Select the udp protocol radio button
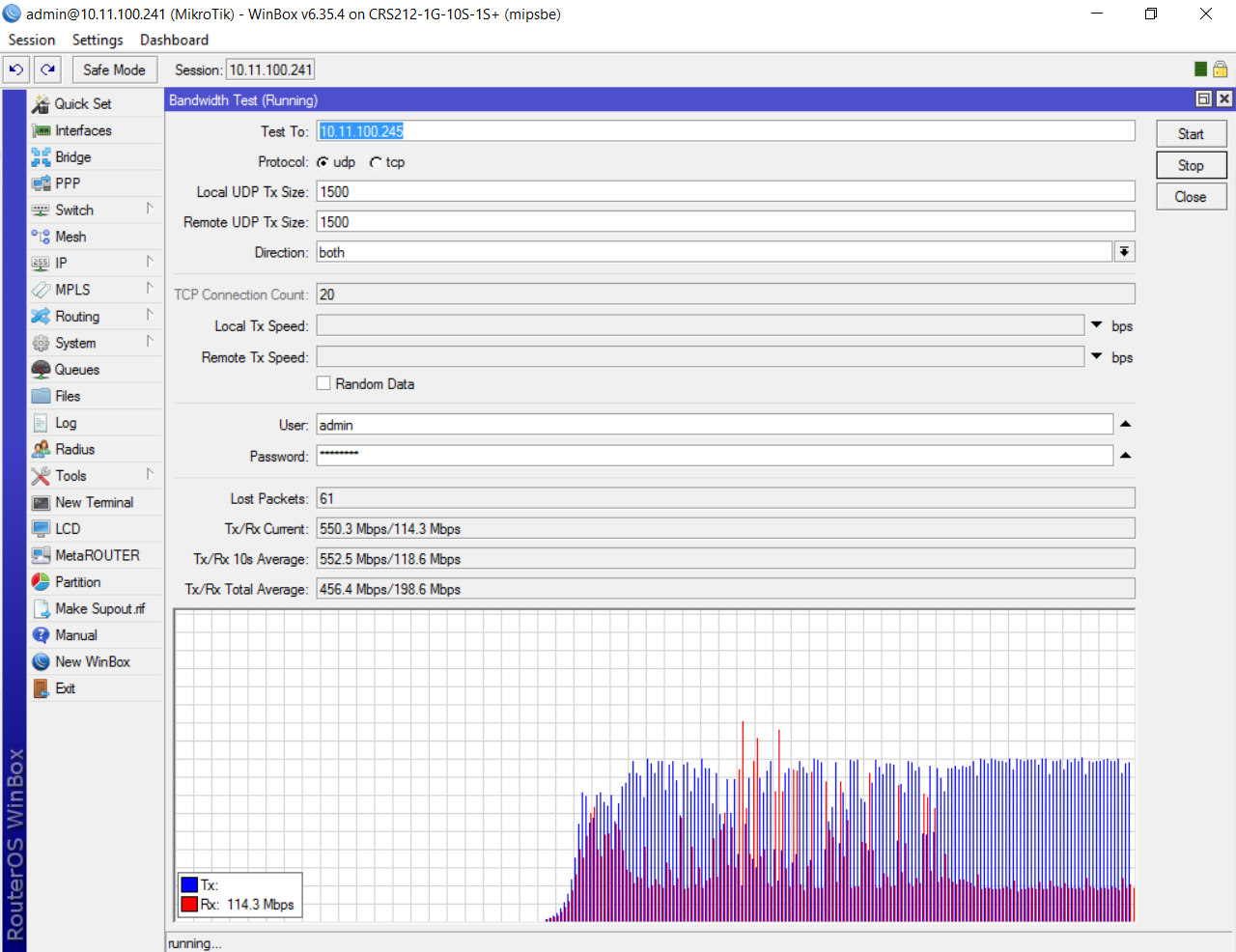Image resolution: width=1236 pixels, height=952 pixels. pos(323,162)
